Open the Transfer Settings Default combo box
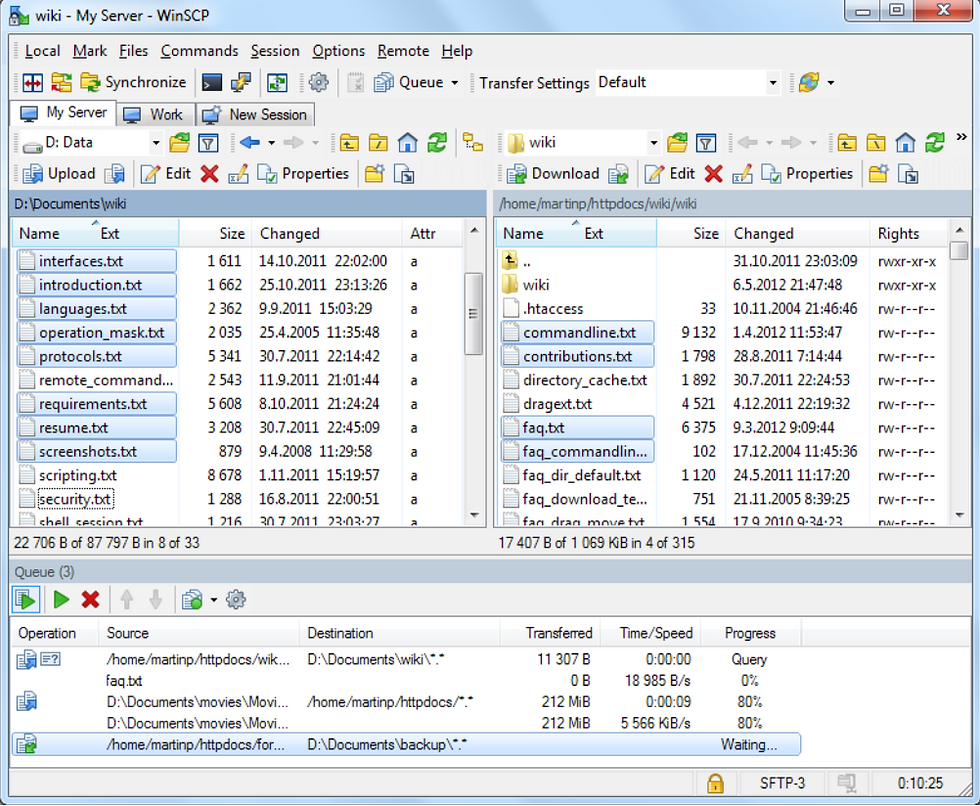 [x=688, y=82]
